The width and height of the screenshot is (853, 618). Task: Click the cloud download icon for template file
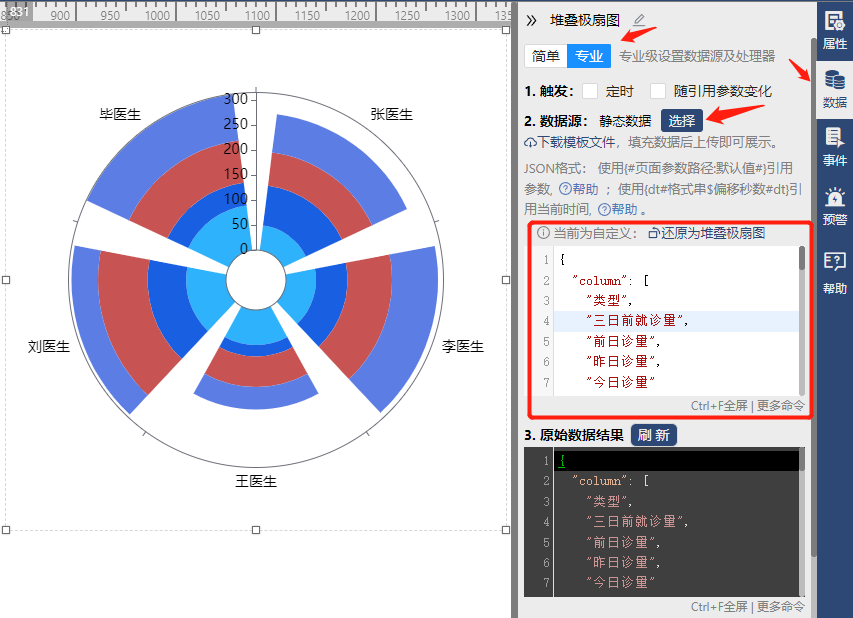(530, 143)
